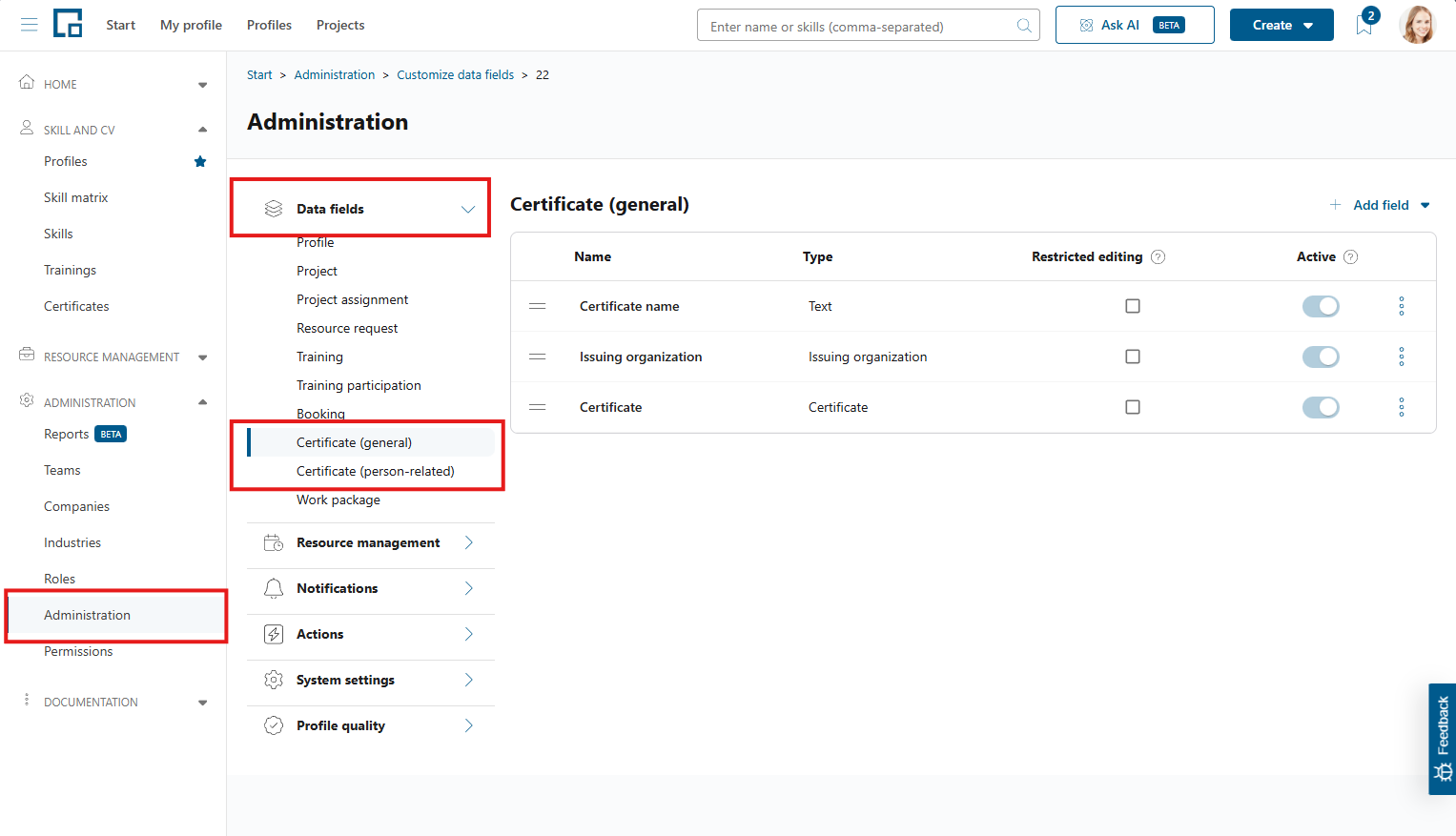This screenshot has width=1456, height=836.
Task: Focus the name or skills search field
Action: (x=868, y=26)
